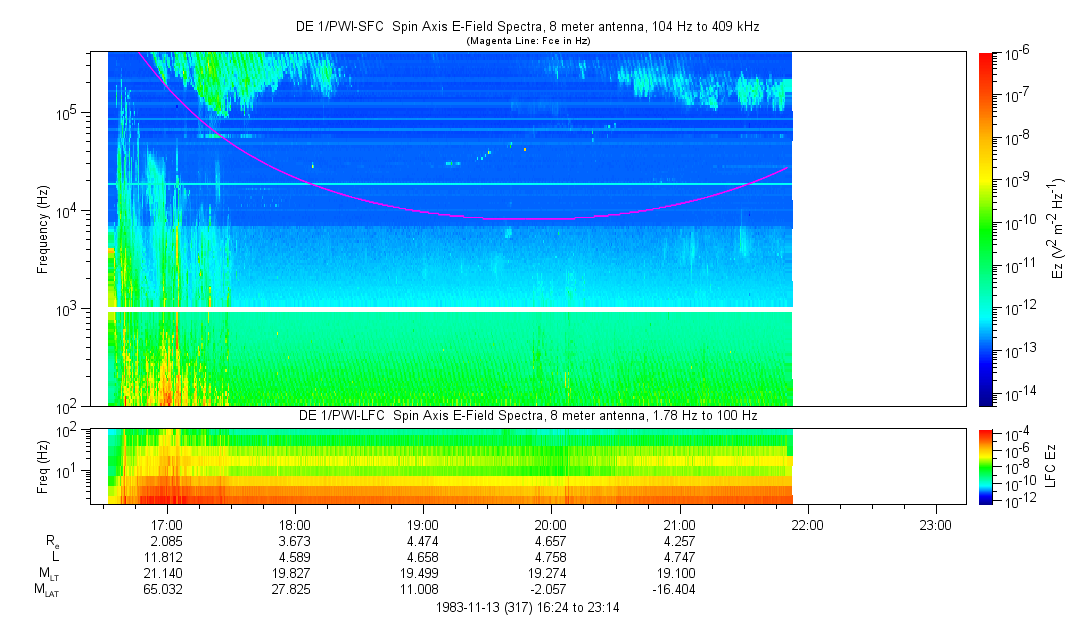The height and width of the screenshot is (620, 1083).
Task: Click the date range caption 1983-11-13
Action: pyautogui.click(x=528, y=607)
